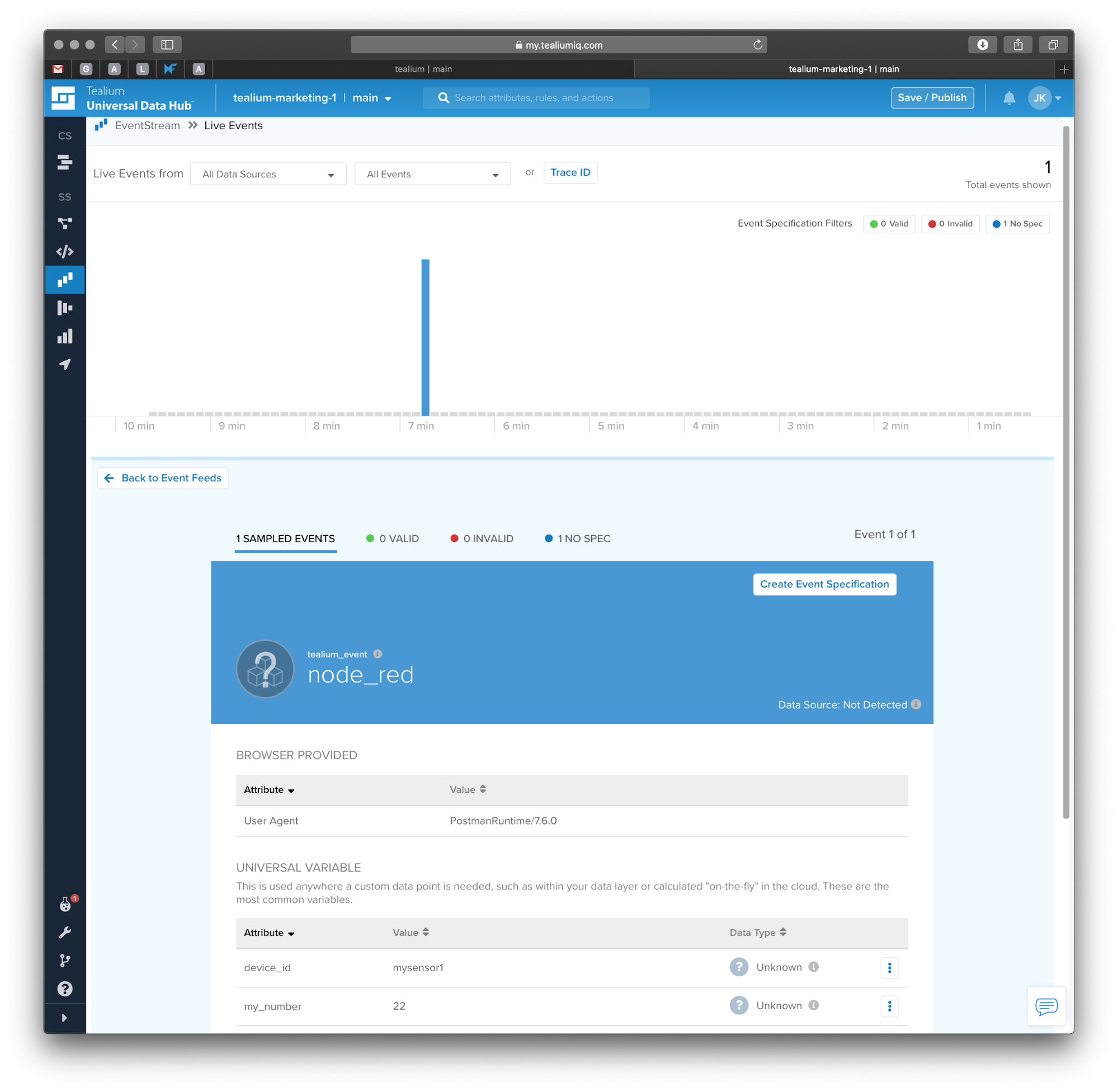Open the chat support icon
The width and height of the screenshot is (1118, 1092).
(1046, 1006)
